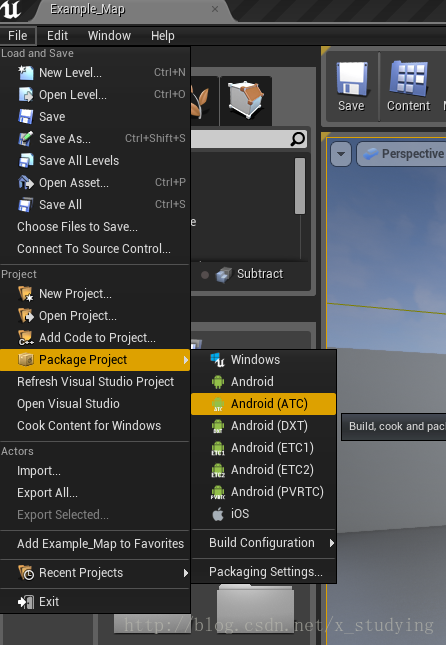This screenshot has height=645, width=446.
Task: Click inside the modes search field
Action: (241, 139)
